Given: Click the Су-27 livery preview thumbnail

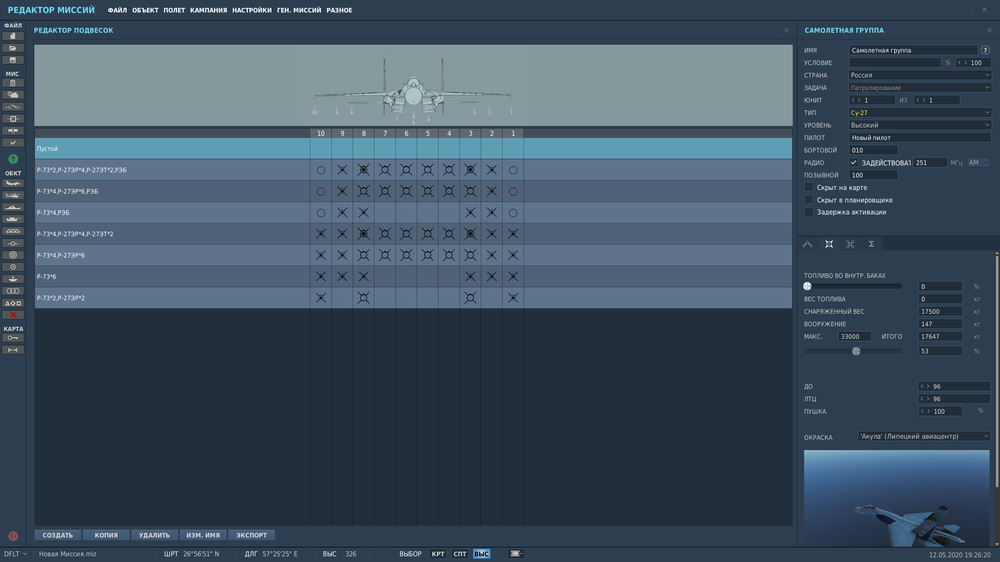Looking at the screenshot, I should pos(897,498).
